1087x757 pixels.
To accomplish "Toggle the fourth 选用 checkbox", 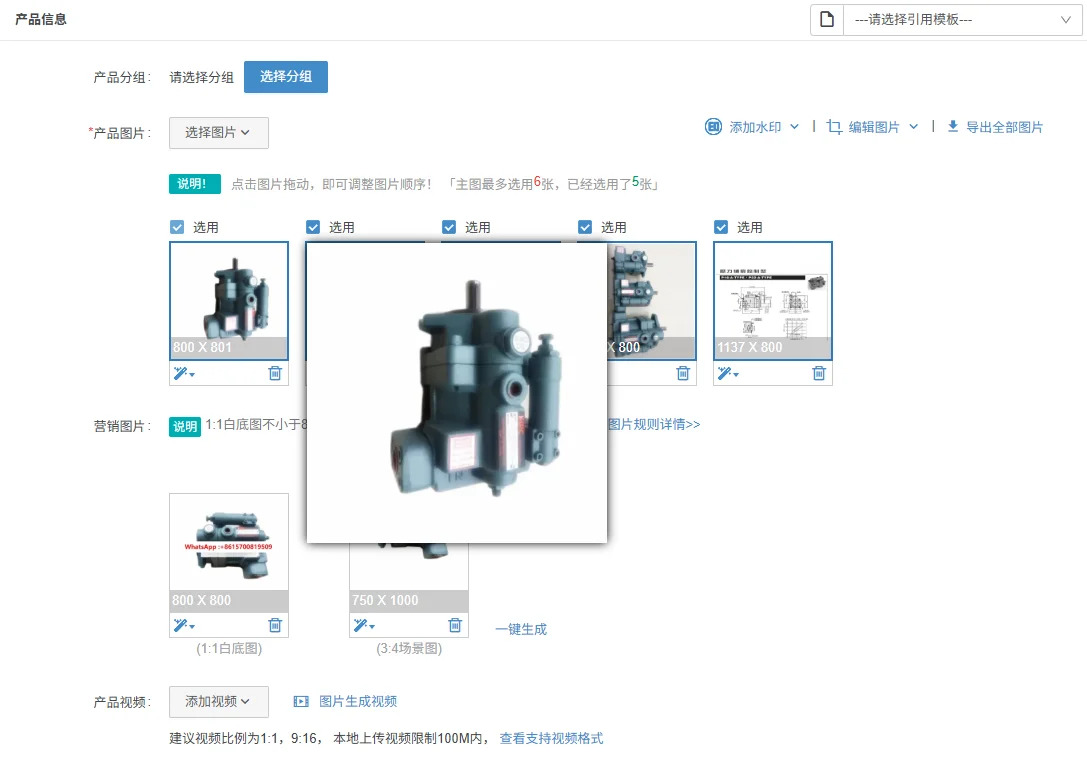I will tap(584, 227).
